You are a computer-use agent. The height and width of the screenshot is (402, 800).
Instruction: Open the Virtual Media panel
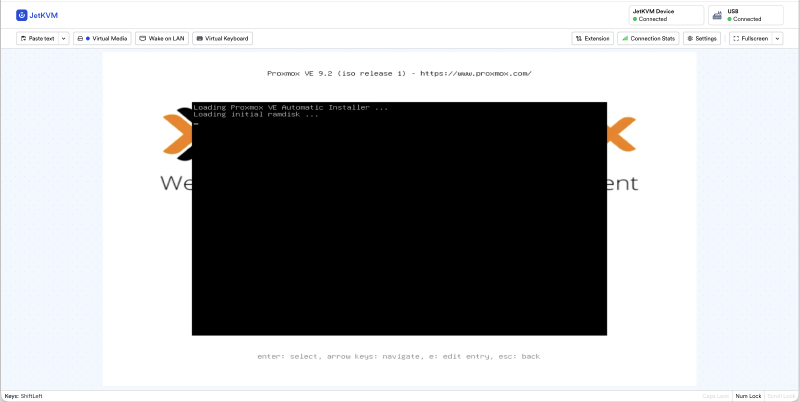(102, 38)
